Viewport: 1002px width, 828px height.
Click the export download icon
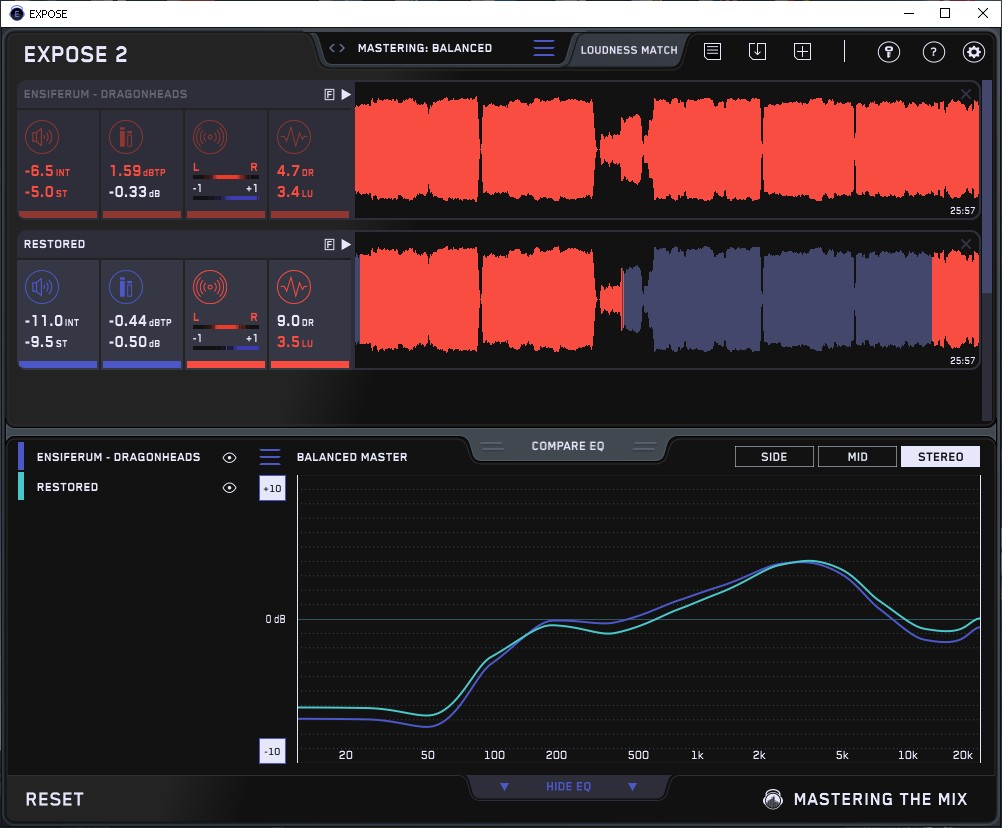point(757,52)
